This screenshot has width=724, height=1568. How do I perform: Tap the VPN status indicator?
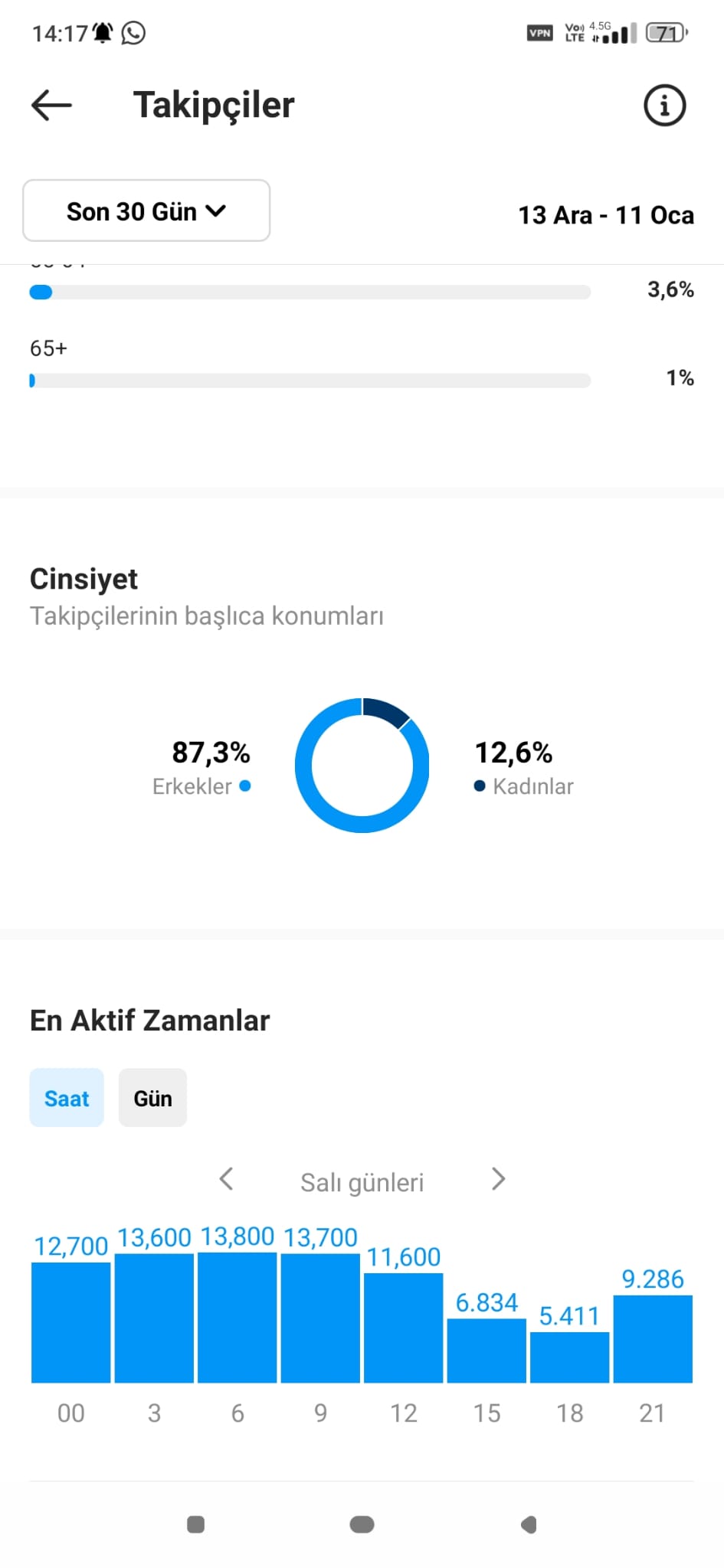[540, 33]
